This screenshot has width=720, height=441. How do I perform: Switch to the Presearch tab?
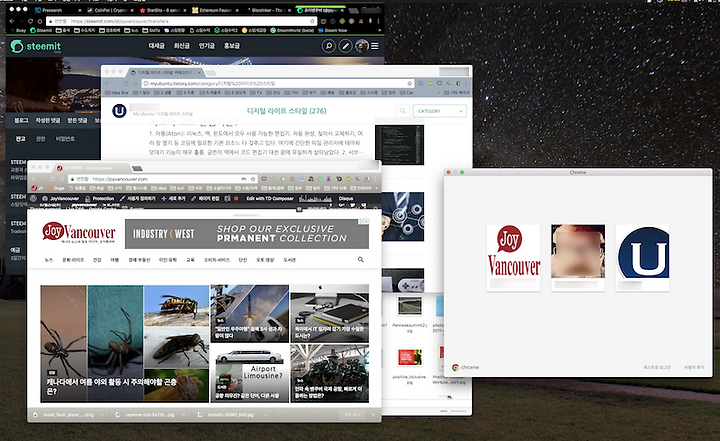tap(56, 10)
